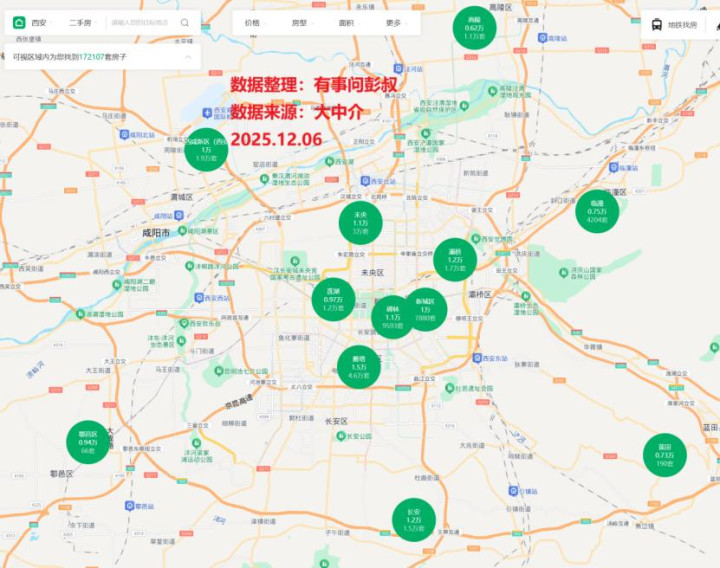Click the 咸阳北站 station icon

pos(124,135)
